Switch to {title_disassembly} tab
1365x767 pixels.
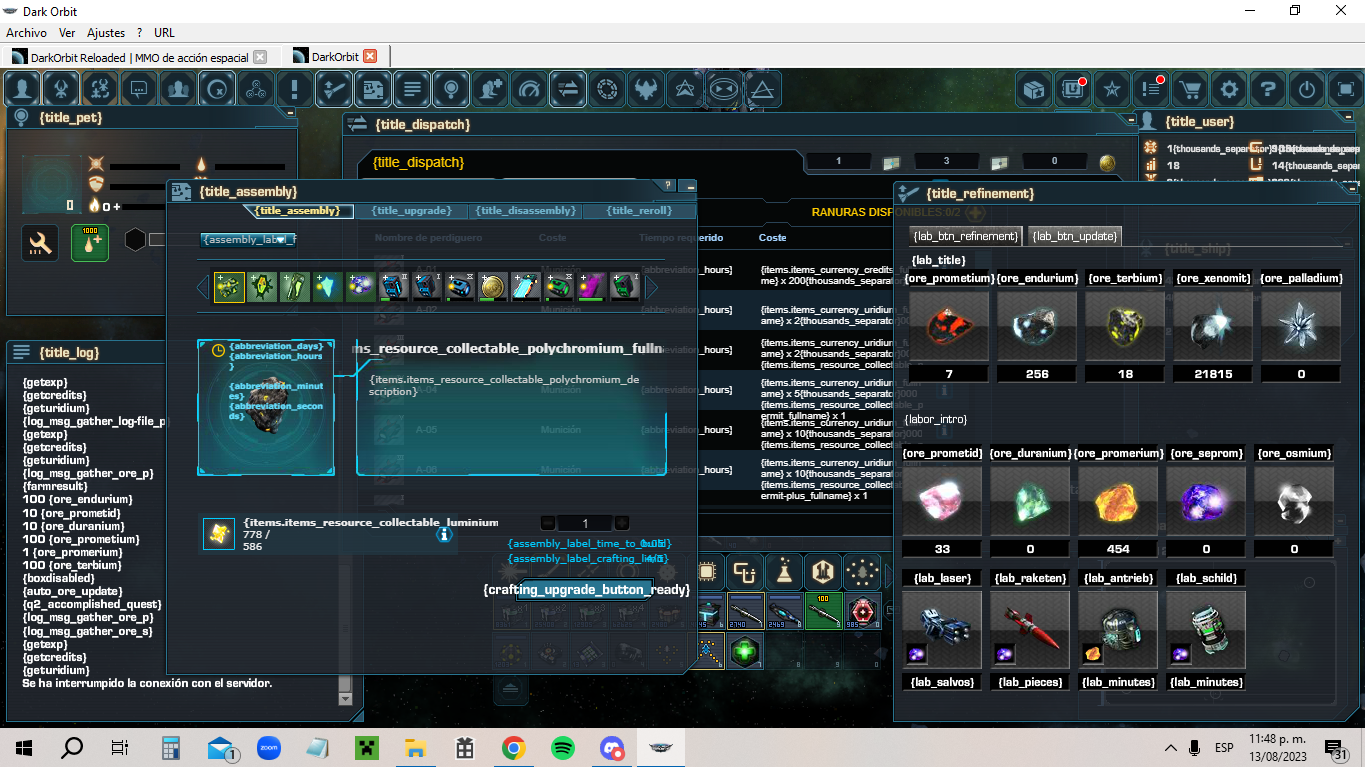[x=525, y=211]
